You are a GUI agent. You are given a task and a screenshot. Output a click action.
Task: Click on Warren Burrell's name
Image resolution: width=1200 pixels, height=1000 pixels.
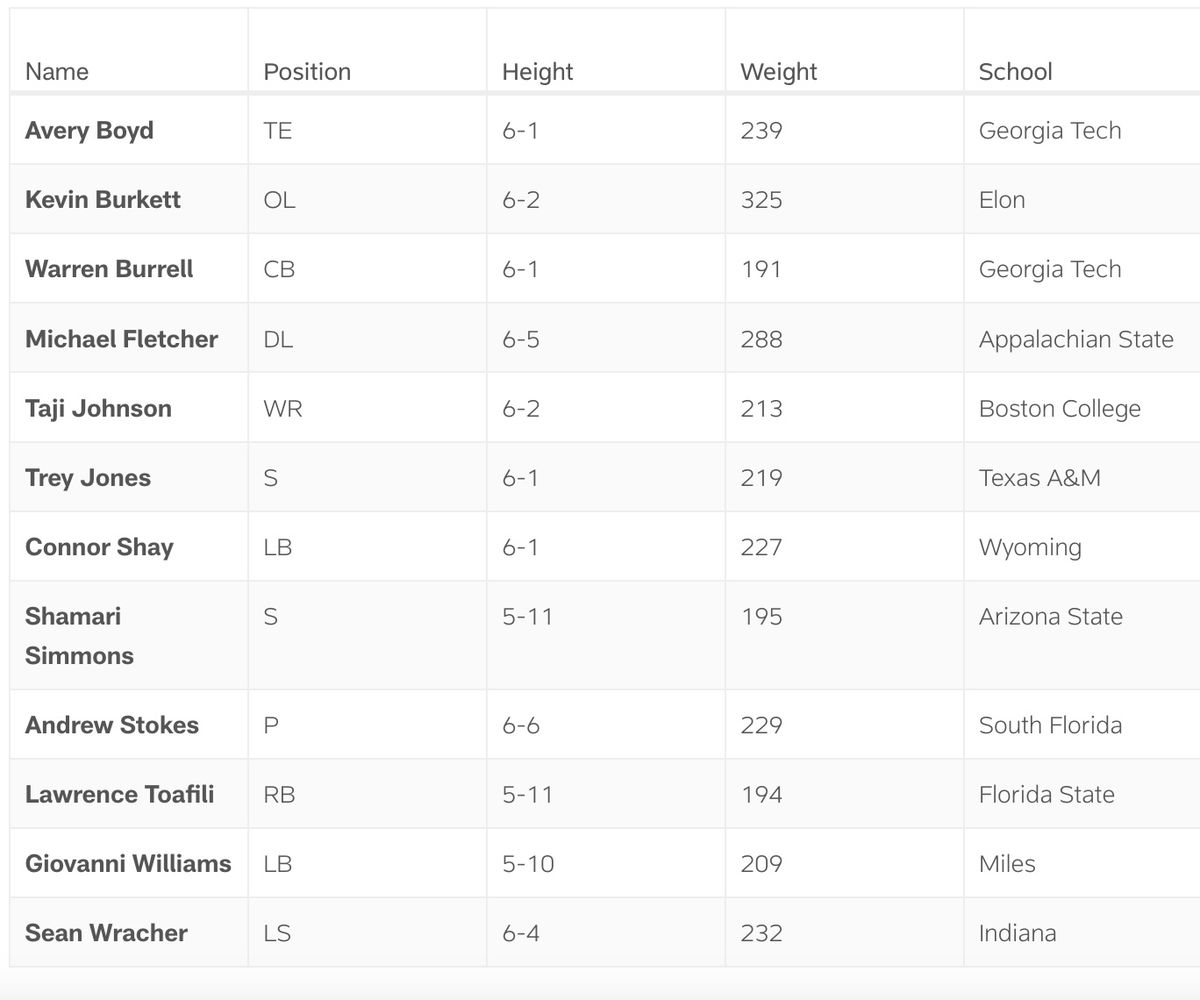[x=109, y=269]
